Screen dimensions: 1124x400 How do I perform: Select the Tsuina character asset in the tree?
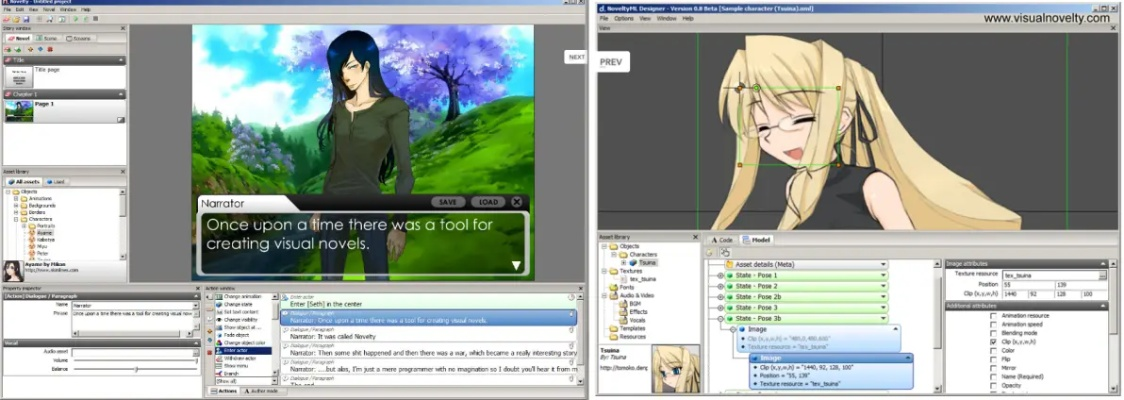(648, 262)
